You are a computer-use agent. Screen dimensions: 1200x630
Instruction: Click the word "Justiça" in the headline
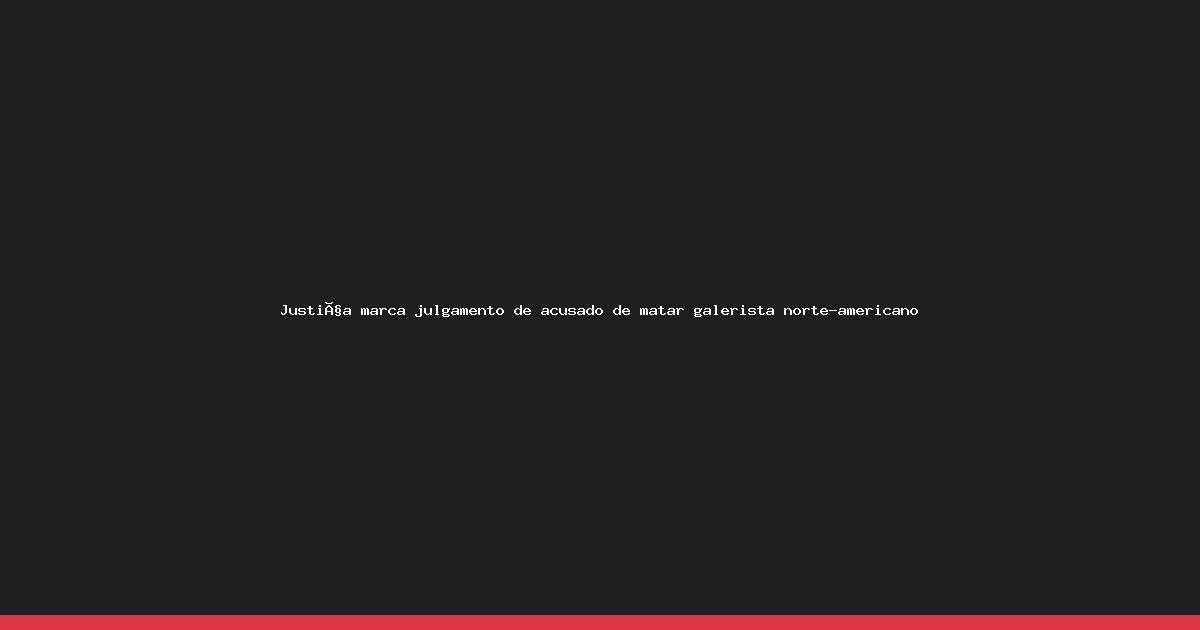pos(316,310)
